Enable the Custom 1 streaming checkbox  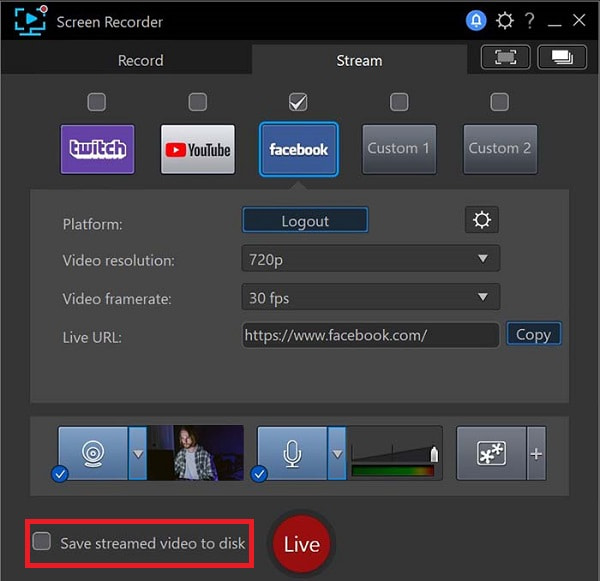399,102
